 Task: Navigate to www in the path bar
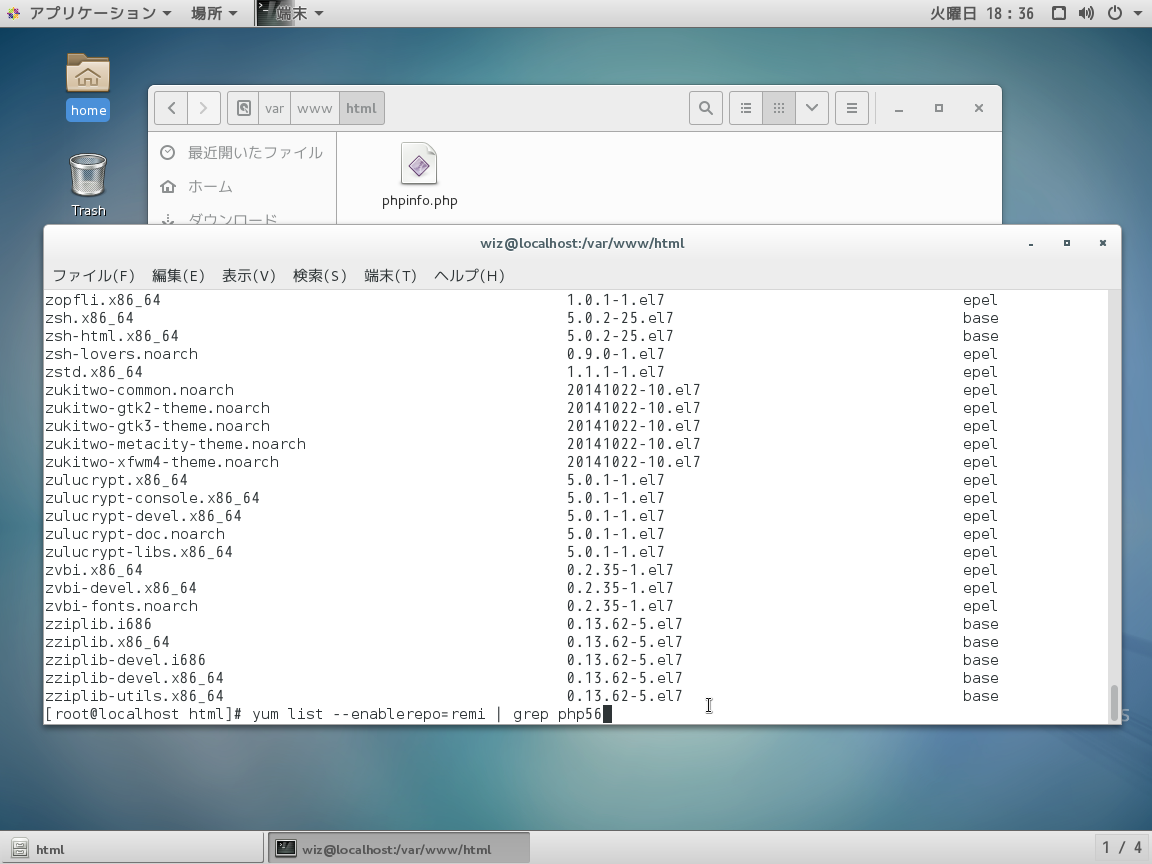[314, 108]
